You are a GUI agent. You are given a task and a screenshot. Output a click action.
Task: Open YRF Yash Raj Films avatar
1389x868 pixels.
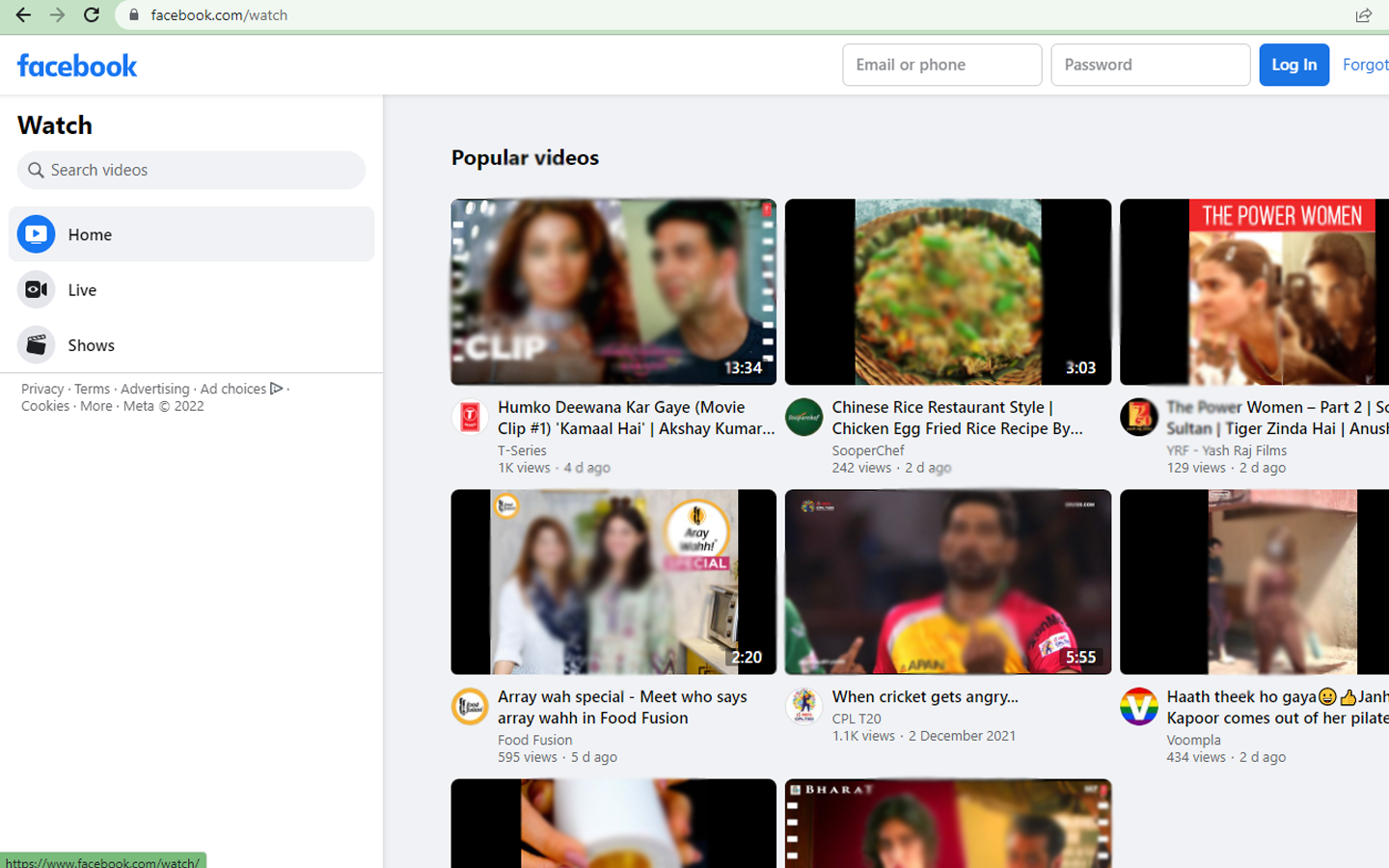click(x=1138, y=417)
